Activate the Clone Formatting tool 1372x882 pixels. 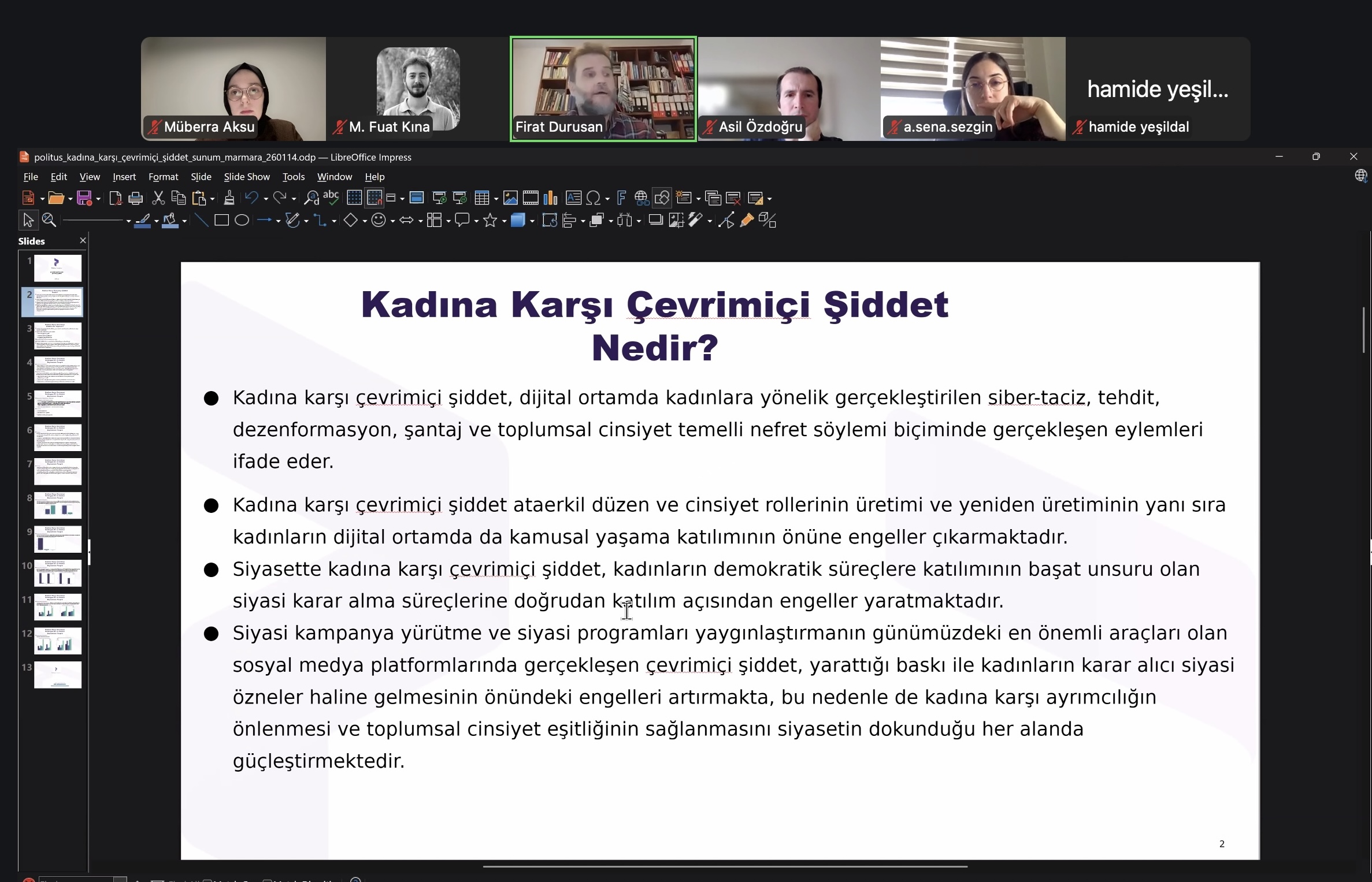tap(229, 198)
